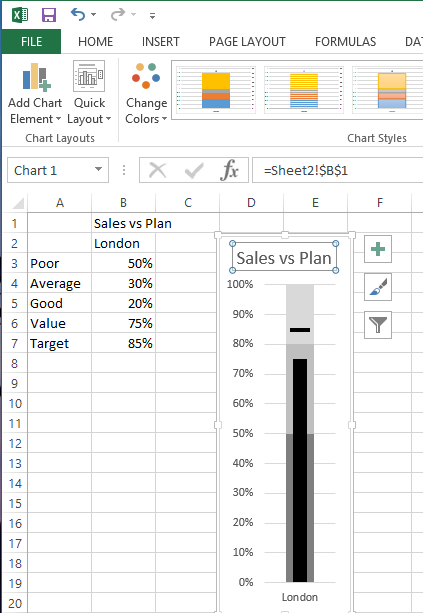Open the Chart Styles paintbrush button
The width and height of the screenshot is (423, 613).
378,287
